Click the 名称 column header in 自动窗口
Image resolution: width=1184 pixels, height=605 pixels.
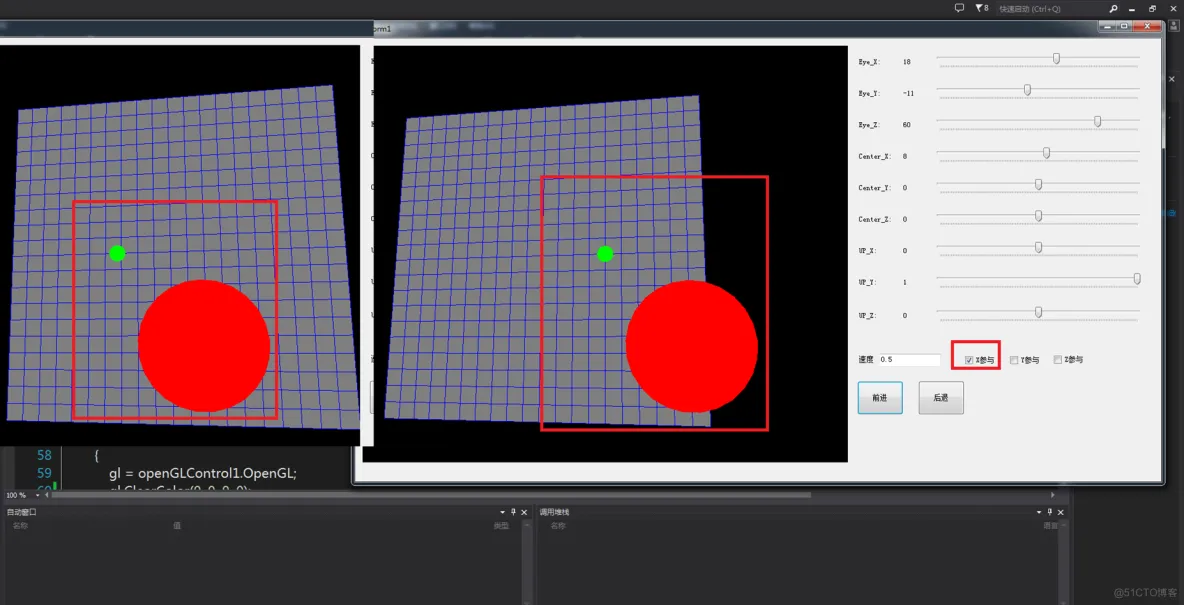coord(20,525)
